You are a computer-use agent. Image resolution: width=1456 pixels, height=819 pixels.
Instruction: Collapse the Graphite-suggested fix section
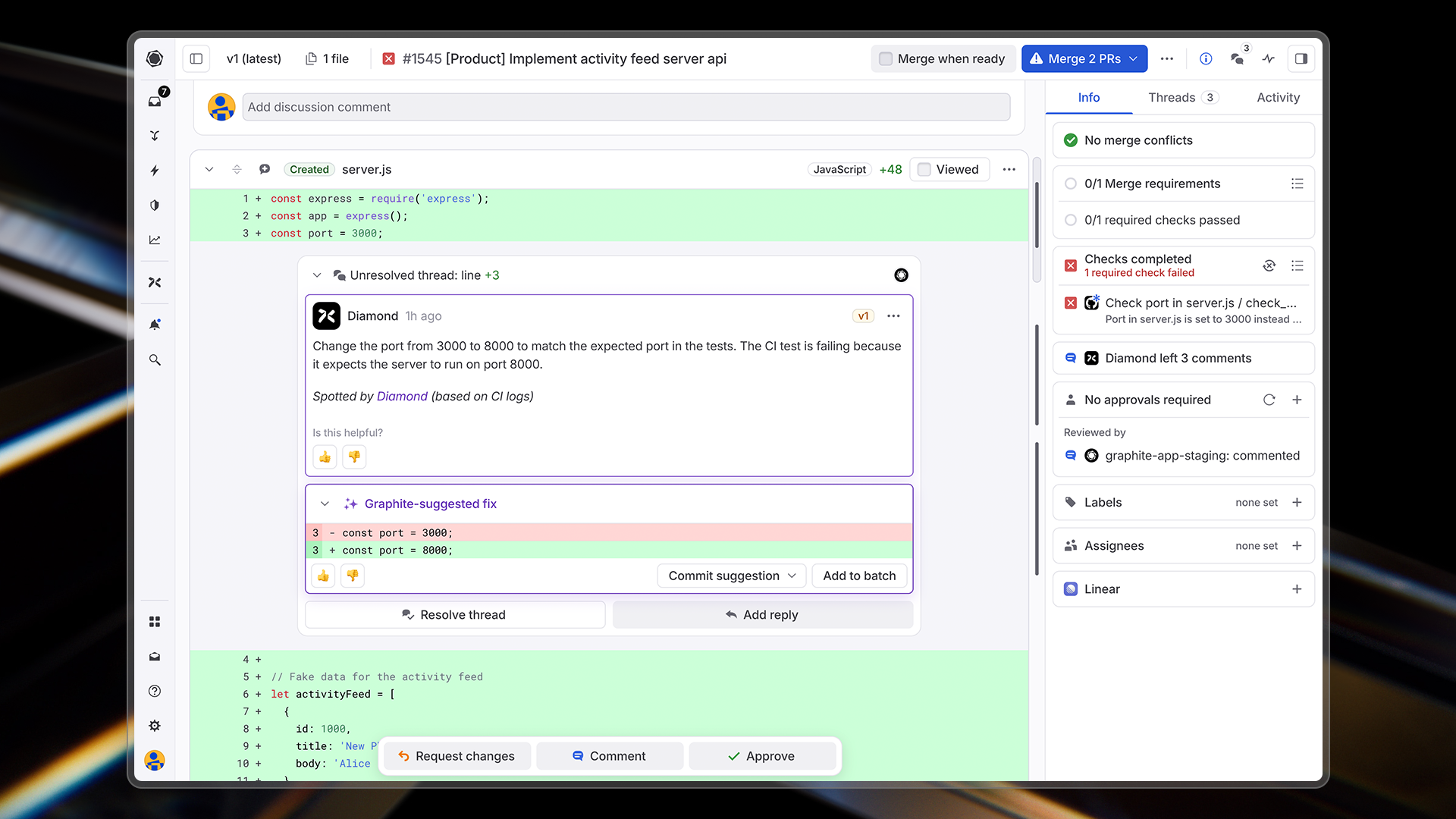325,504
